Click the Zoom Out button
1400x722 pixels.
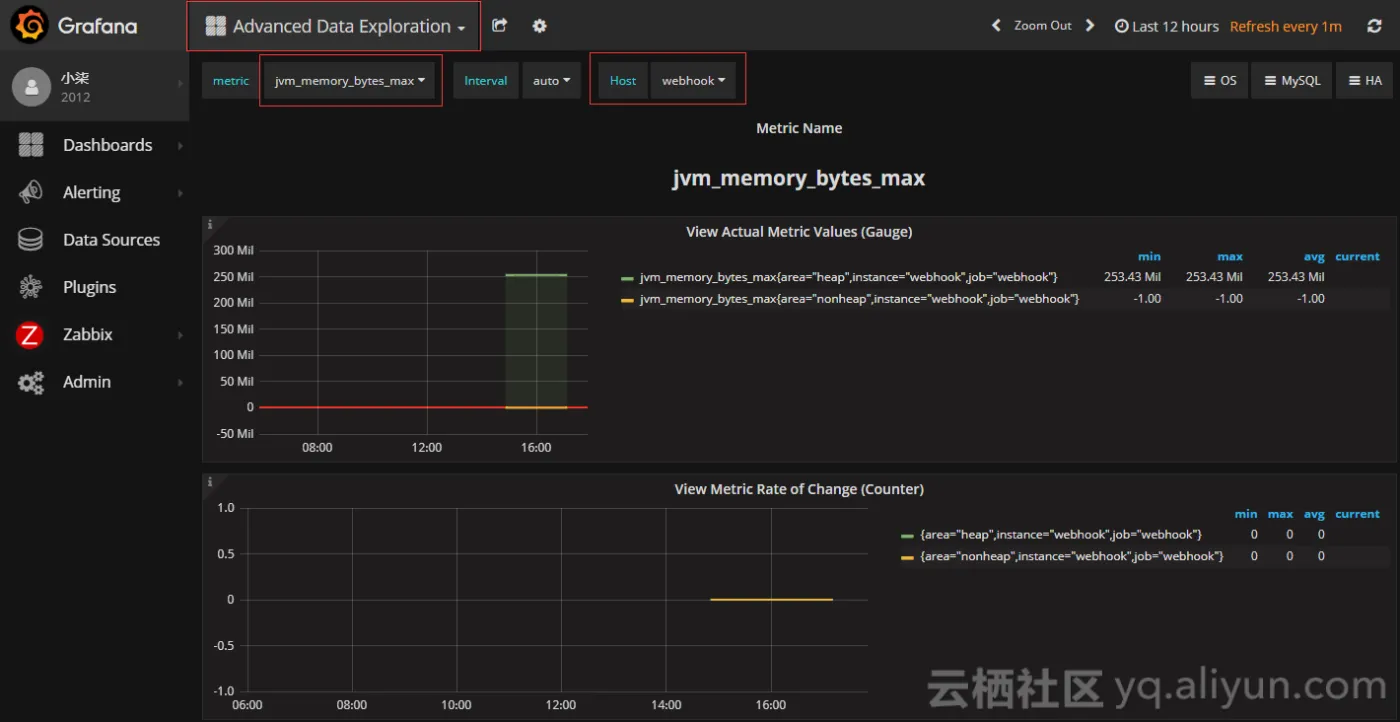tap(1042, 26)
